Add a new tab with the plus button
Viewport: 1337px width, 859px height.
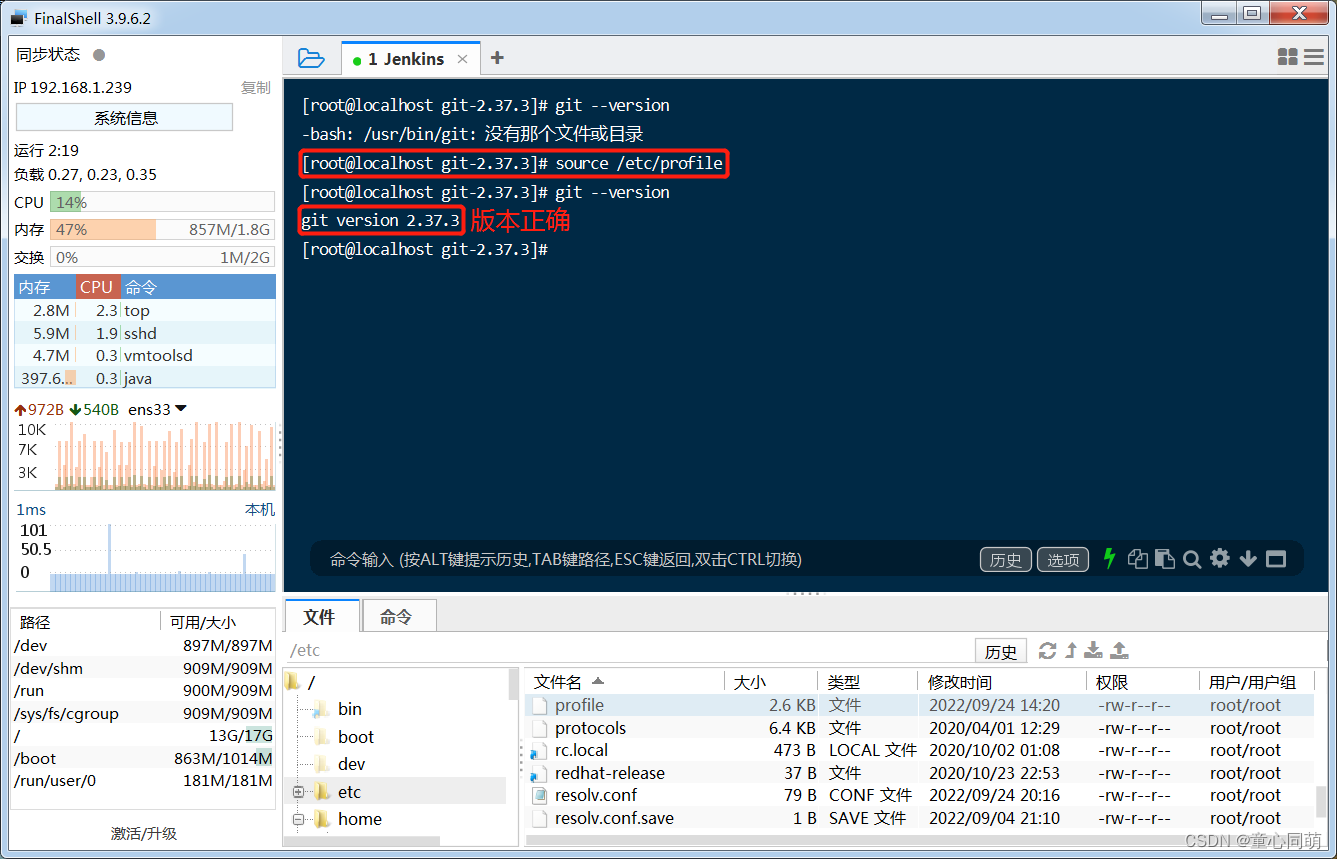coord(497,58)
